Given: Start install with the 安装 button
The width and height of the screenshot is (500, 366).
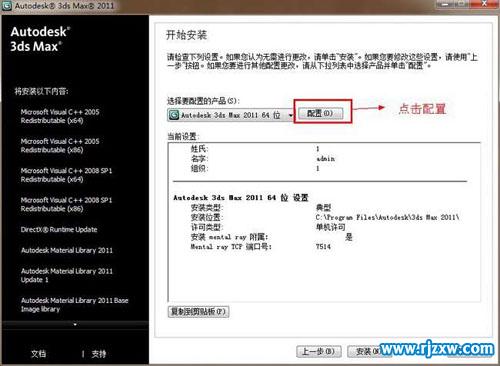Looking at the screenshot, I should (x=367, y=351).
